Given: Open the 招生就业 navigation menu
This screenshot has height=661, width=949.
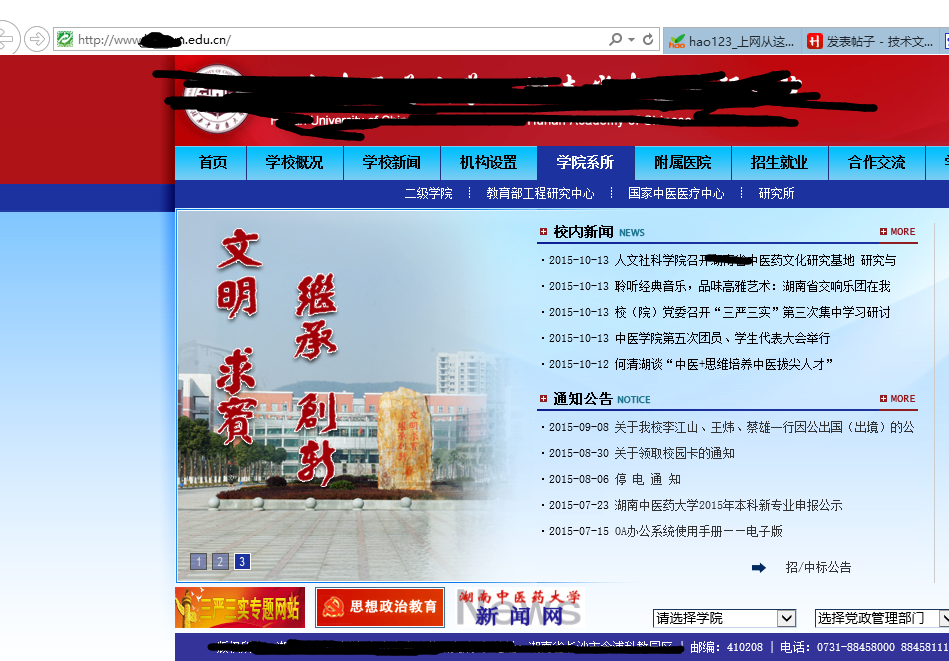Looking at the screenshot, I should point(780,162).
